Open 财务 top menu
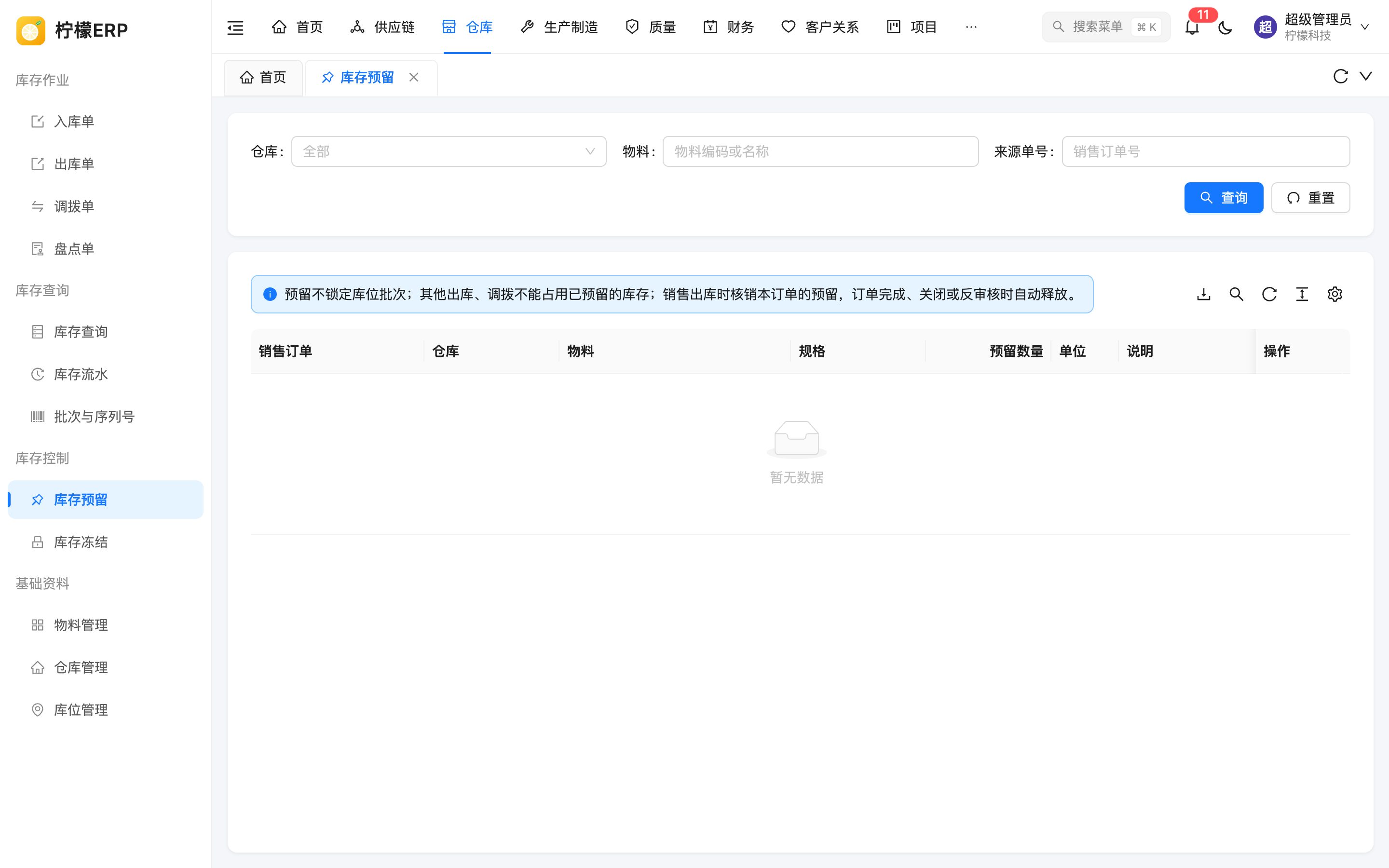The height and width of the screenshot is (868, 1389). [728, 27]
